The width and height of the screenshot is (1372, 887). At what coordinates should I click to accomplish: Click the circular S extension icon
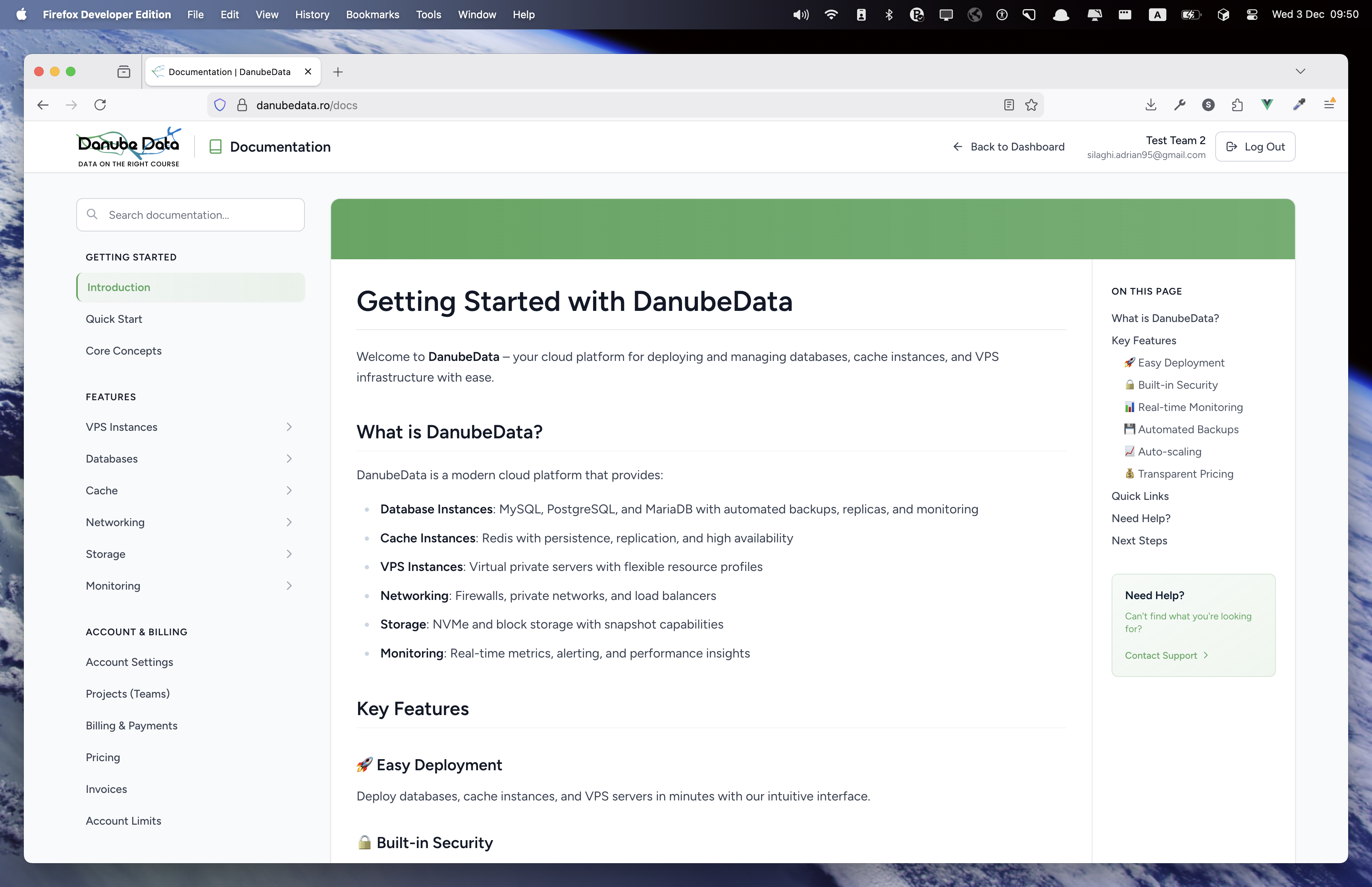(1208, 105)
